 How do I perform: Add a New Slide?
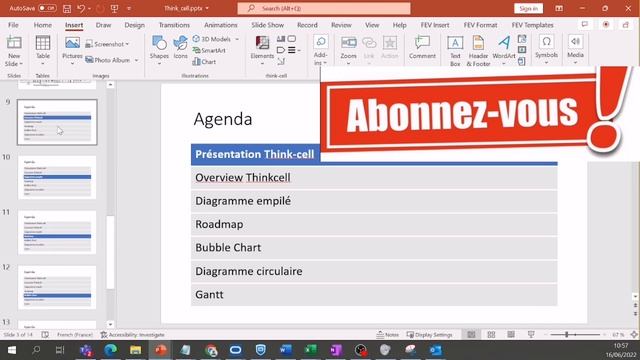pos(14,51)
